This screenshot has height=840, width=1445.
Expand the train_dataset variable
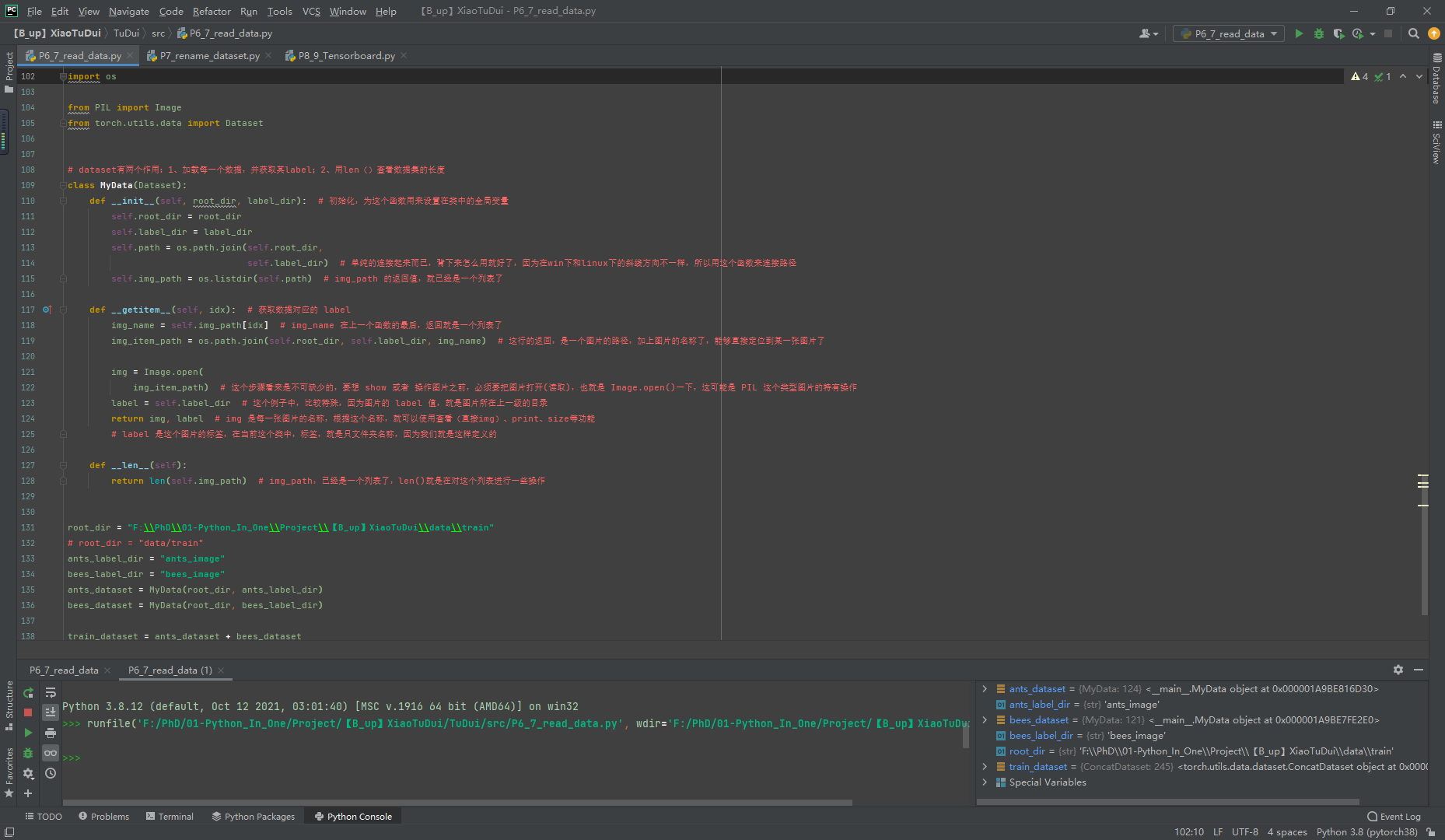click(985, 766)
